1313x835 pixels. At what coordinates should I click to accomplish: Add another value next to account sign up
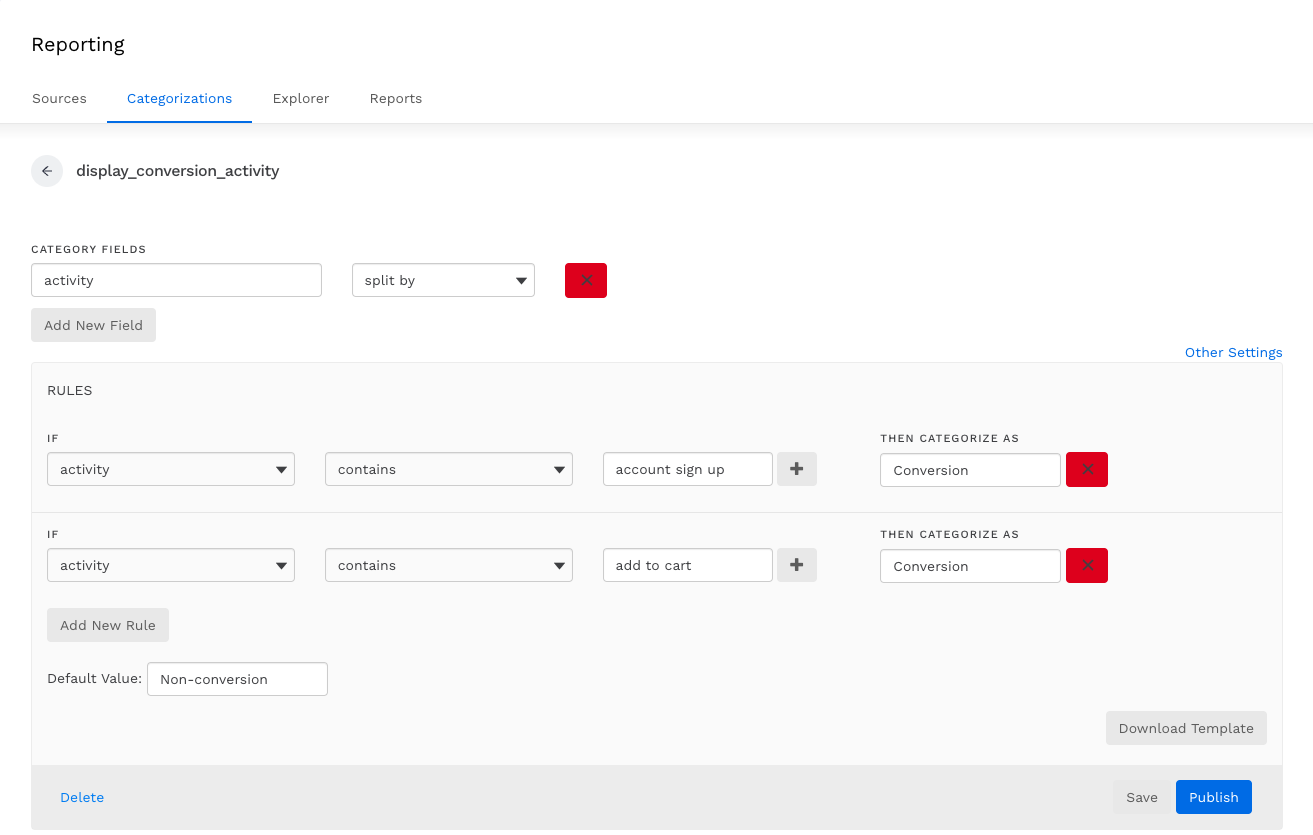(x=797, y=470)
